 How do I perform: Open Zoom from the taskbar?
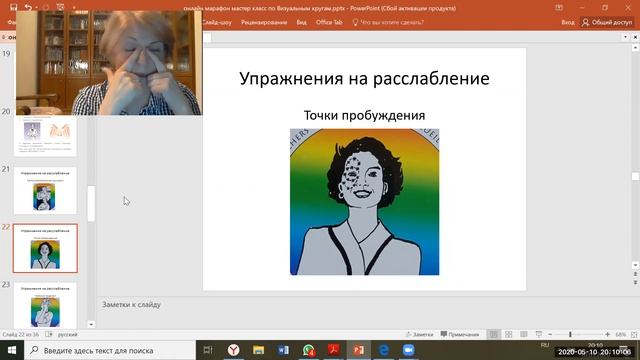(x=409, y=350)
